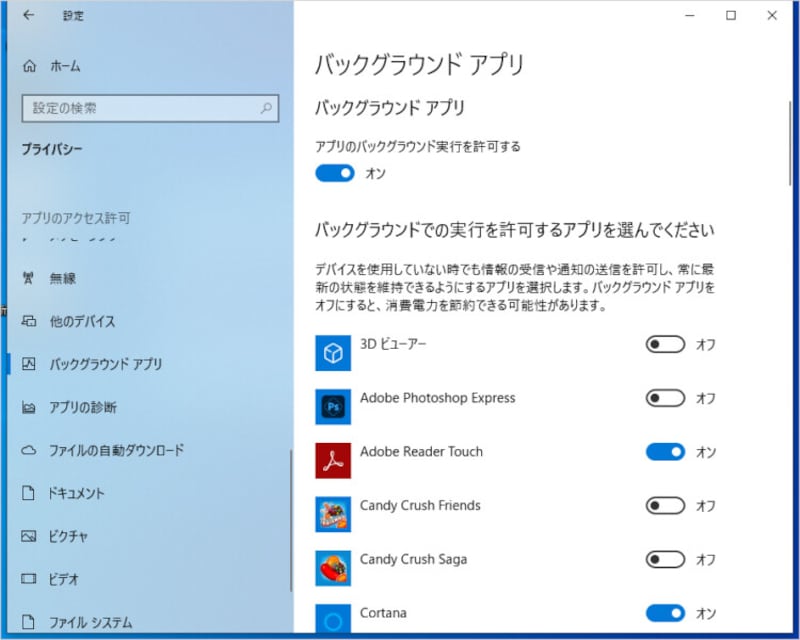Click the magnifier icon in search box
The height and width of the screenshot is (640, 800).
coord(265,108)
